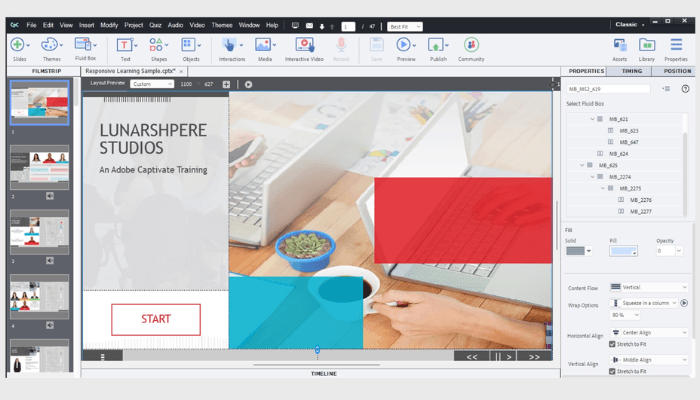Open the Themes menu
This screenshot has width=700, height=400.
coord(222,25)
